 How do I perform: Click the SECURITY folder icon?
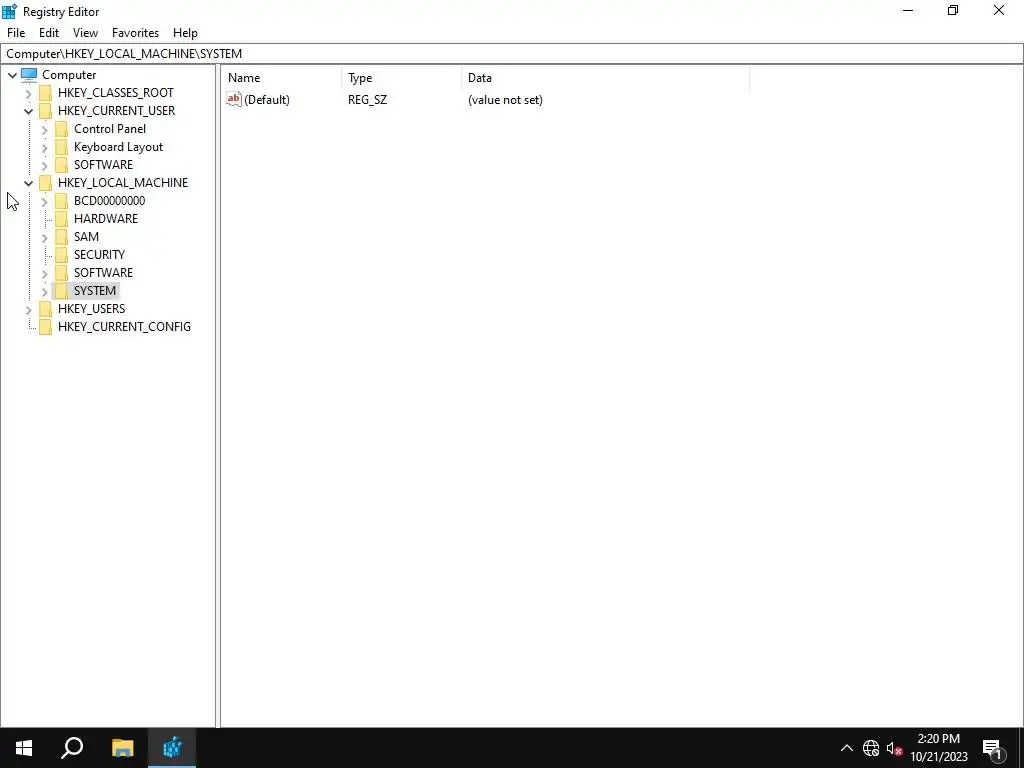(x=61, y=255)
